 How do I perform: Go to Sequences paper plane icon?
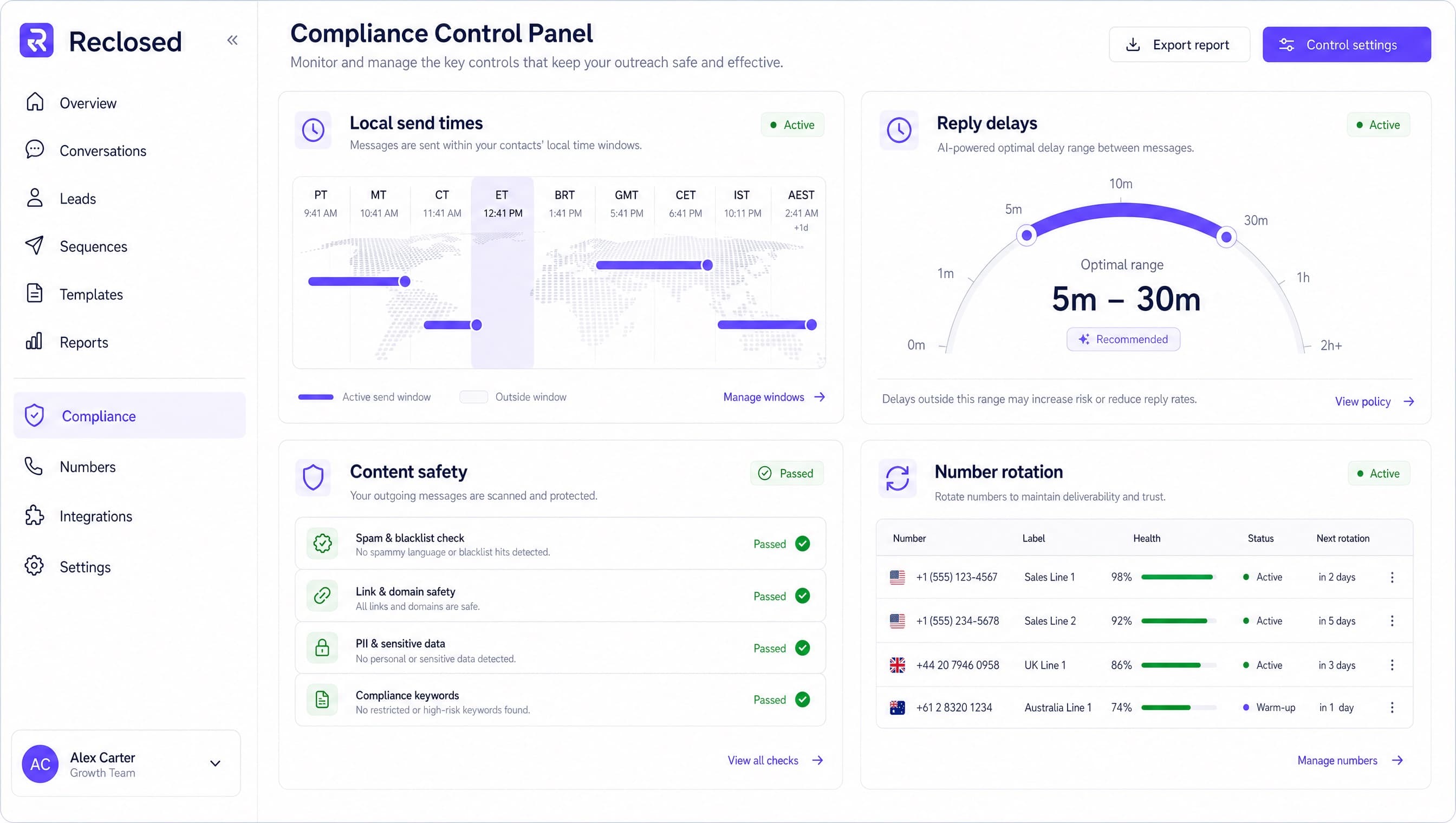click(x=35, y=246)
